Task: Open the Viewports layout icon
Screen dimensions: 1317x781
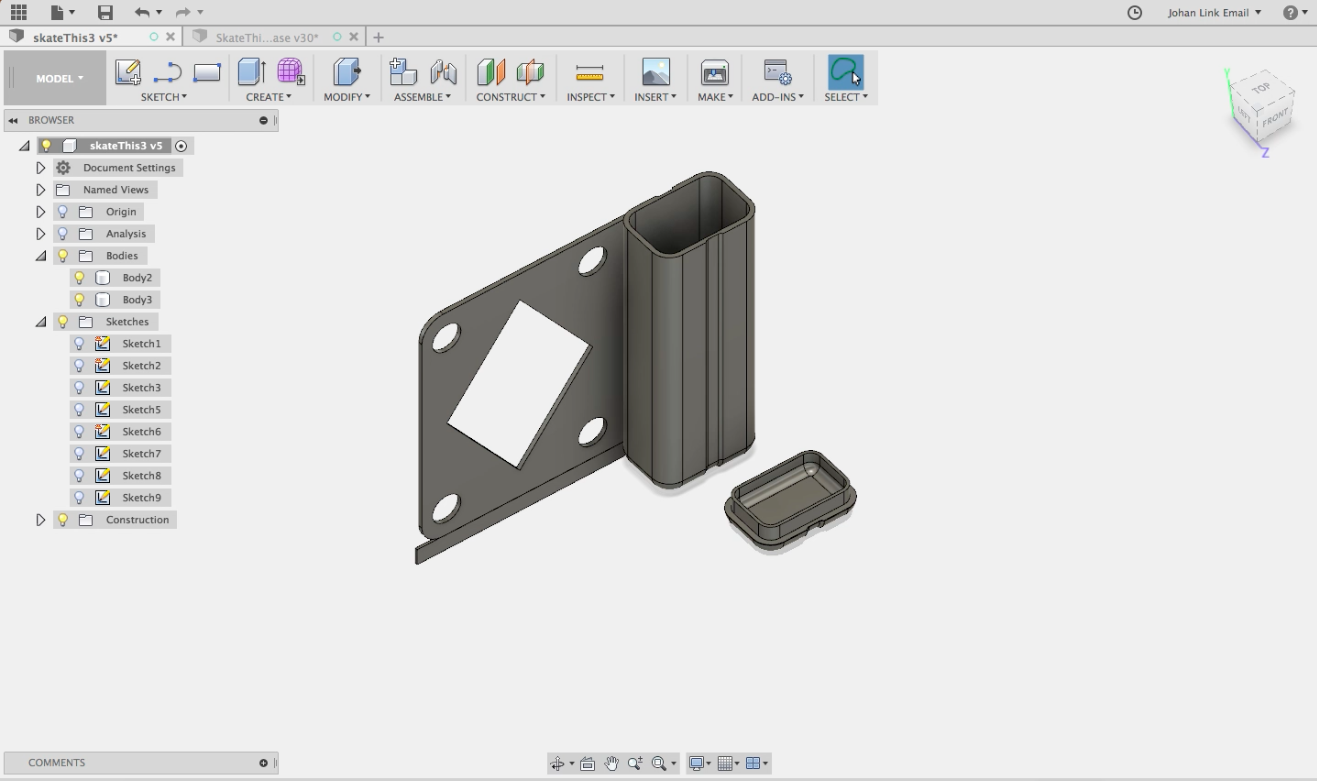Action: click(753, 764)
